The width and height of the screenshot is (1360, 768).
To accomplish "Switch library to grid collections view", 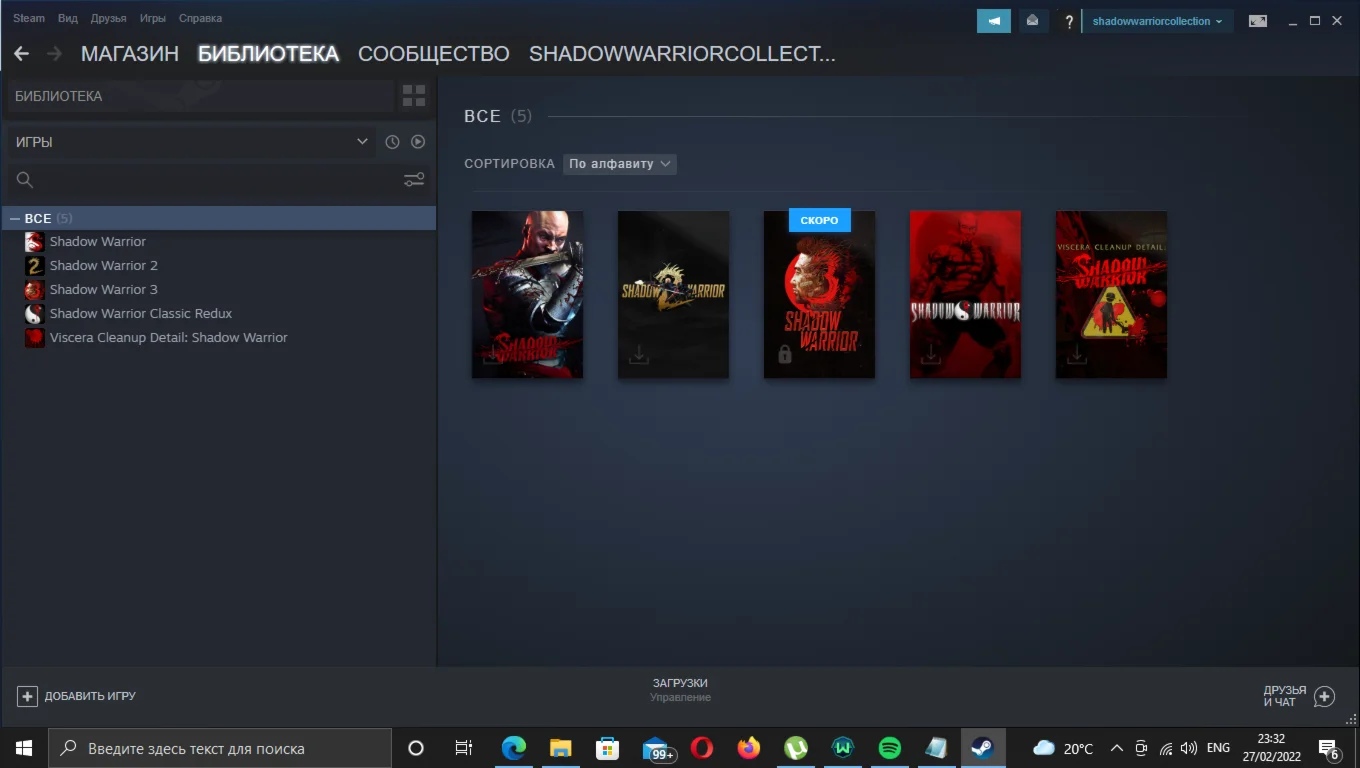I will pos(414,96).
